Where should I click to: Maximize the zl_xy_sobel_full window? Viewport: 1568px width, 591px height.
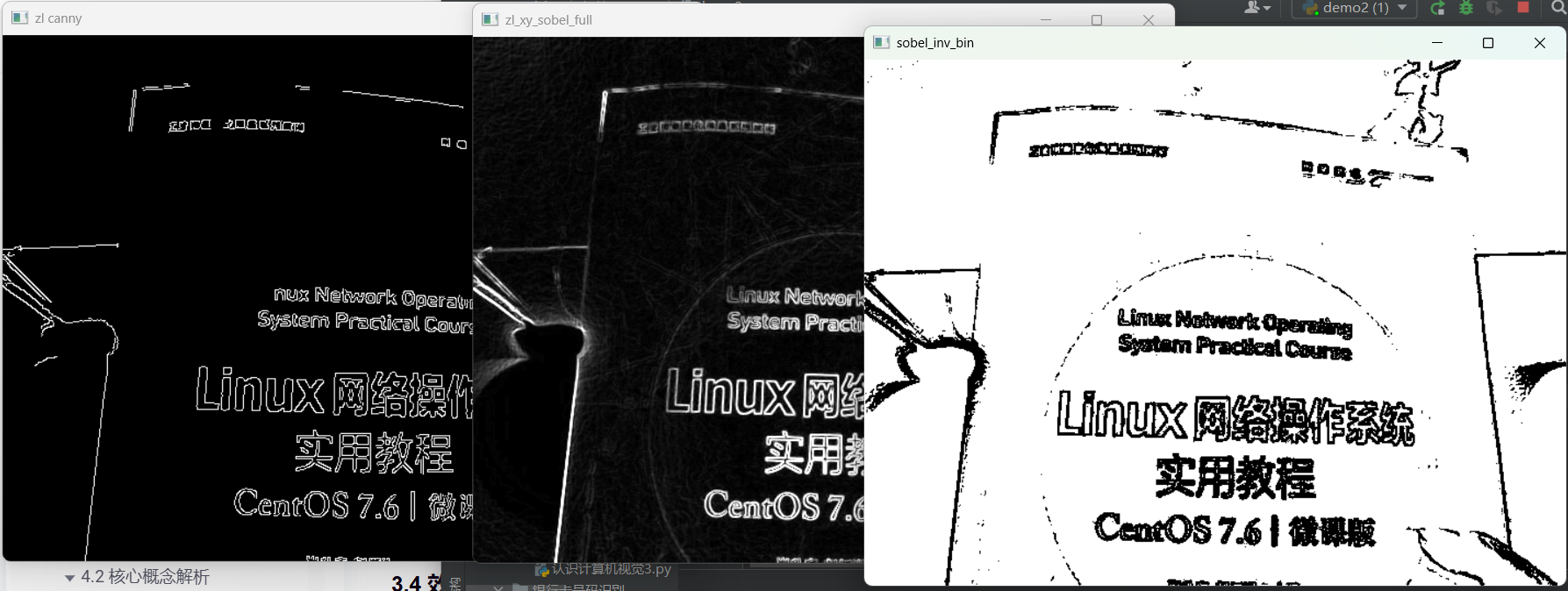[1097, 19]
